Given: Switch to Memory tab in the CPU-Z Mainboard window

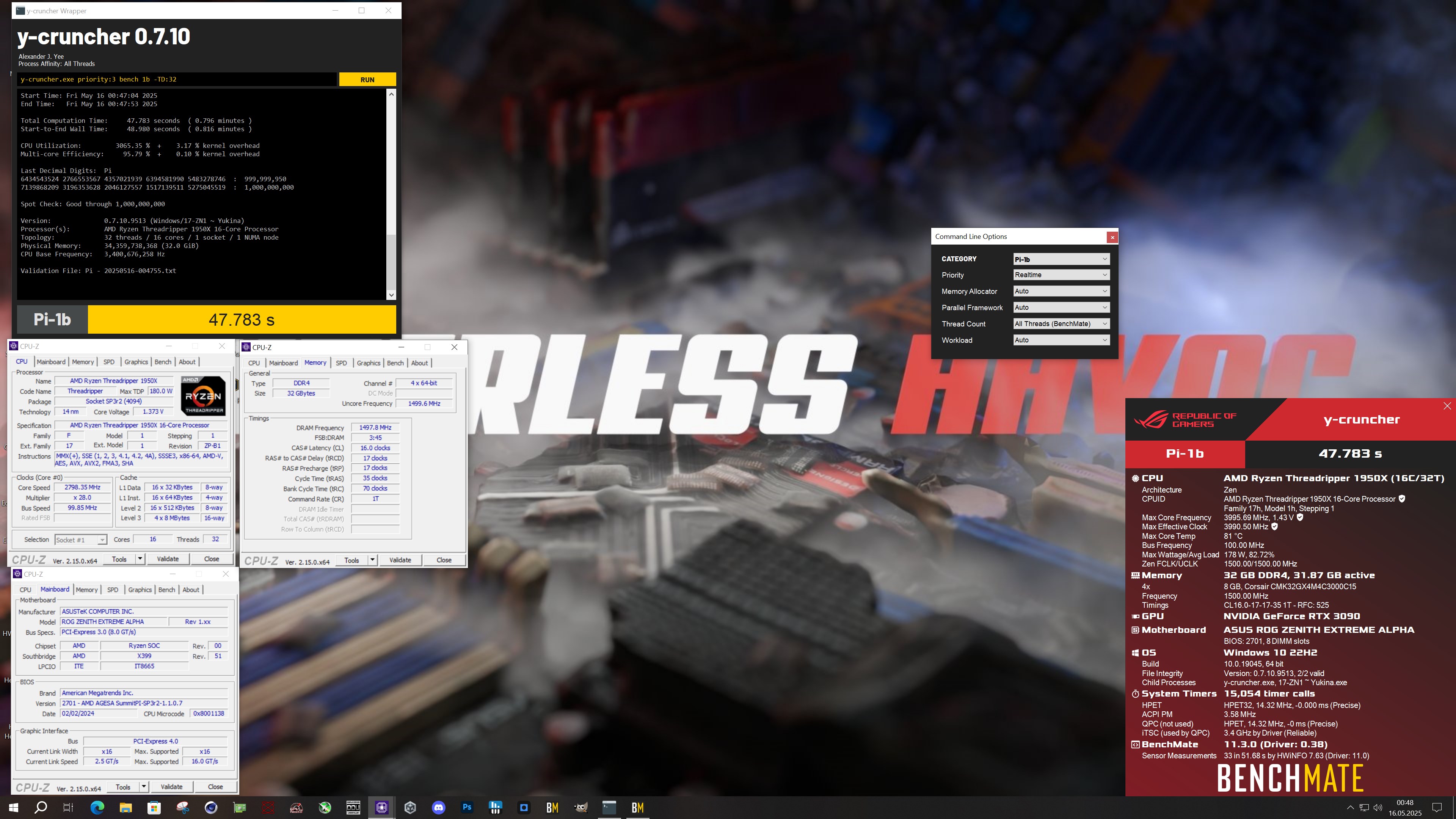Looking at the screenshot, I should coord(86,590).
